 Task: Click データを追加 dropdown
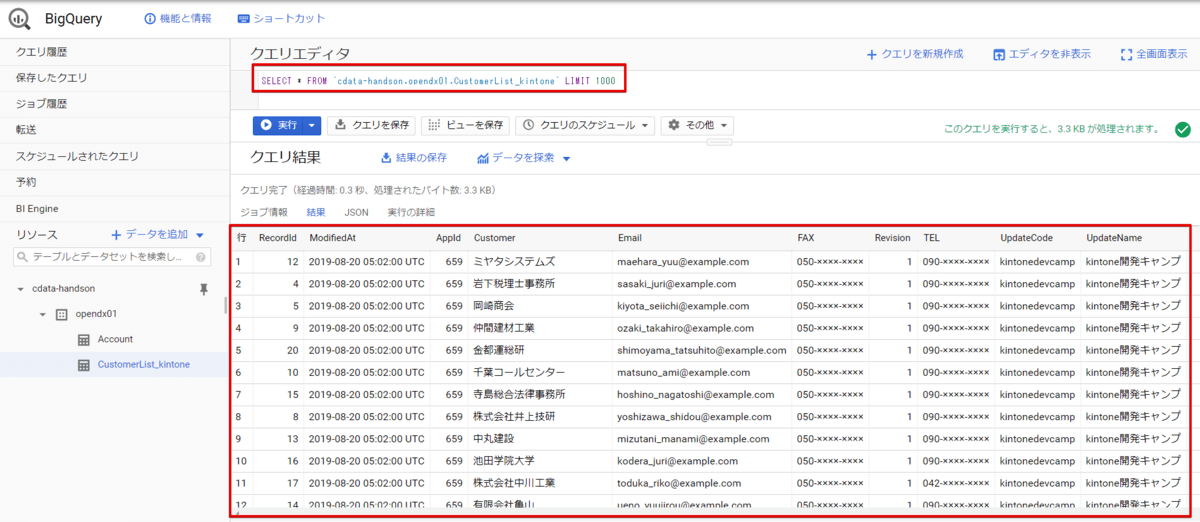pos(158,235)
